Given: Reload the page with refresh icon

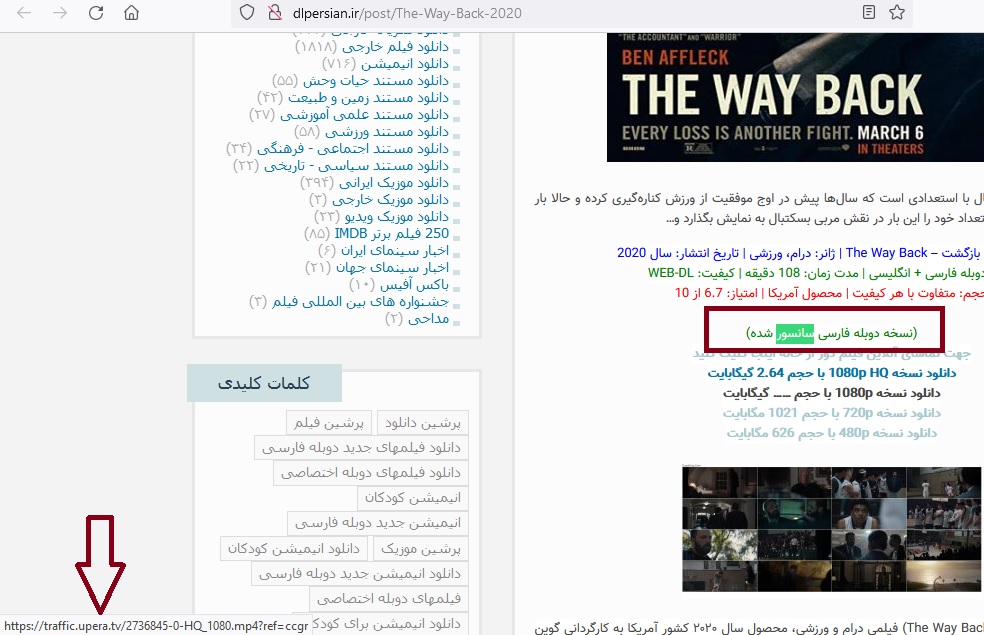Looking at the screenshot, I should pos(95,13).
